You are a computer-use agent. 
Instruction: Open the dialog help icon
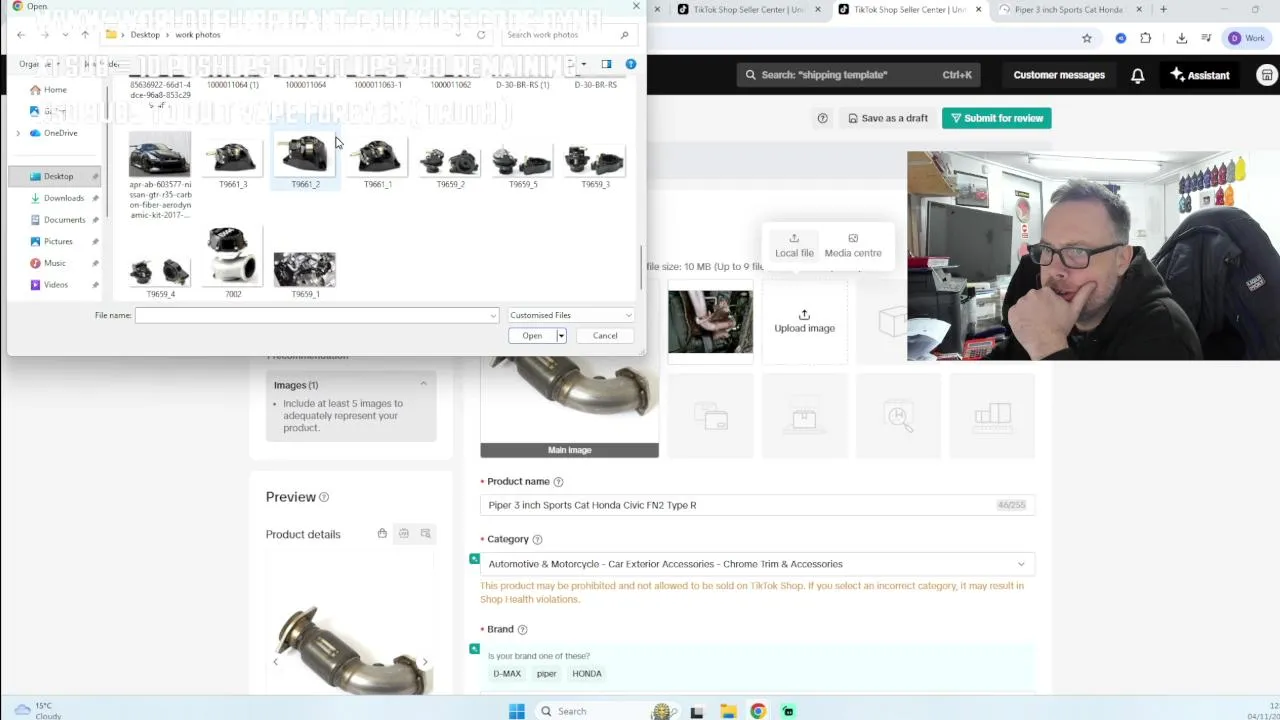tap(630, 64)
